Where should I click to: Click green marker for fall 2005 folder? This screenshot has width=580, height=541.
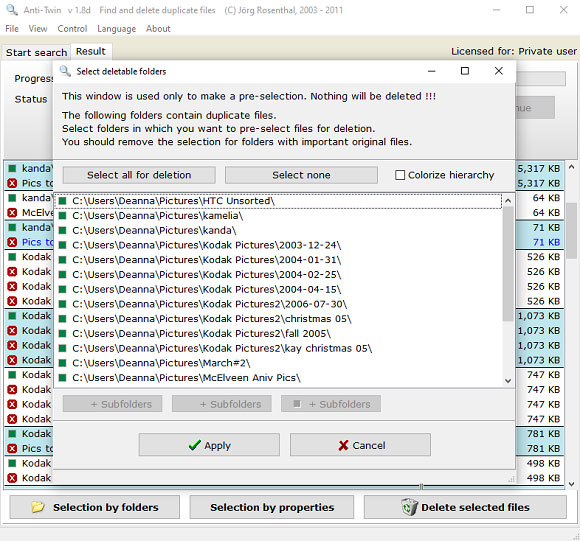point(63,334)
